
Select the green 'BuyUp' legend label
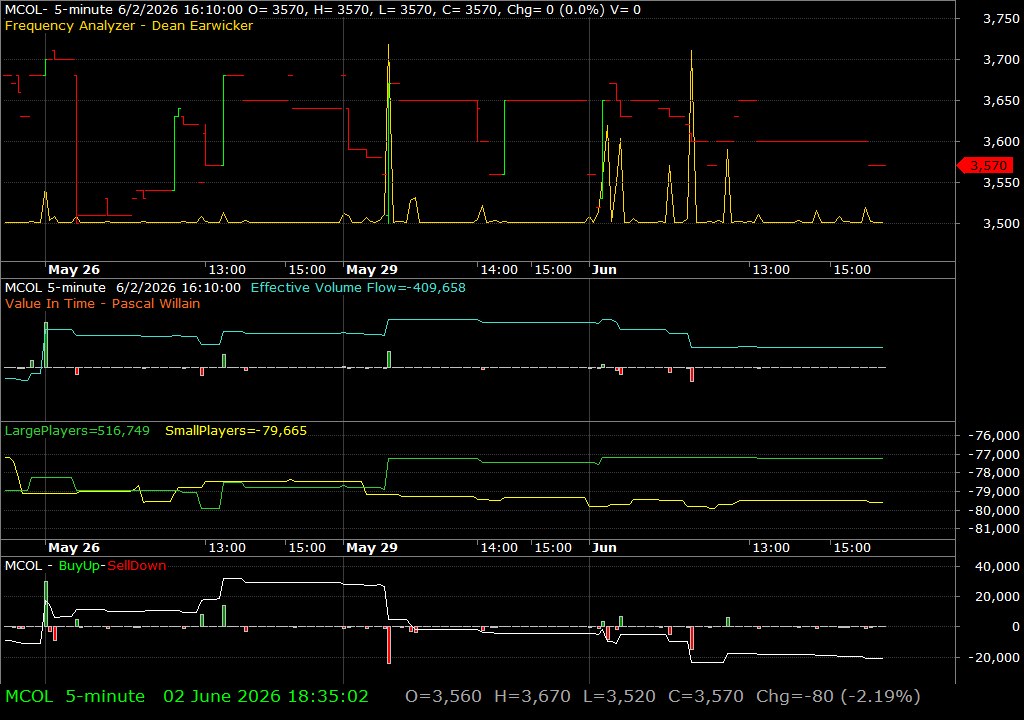coord(79,565)
